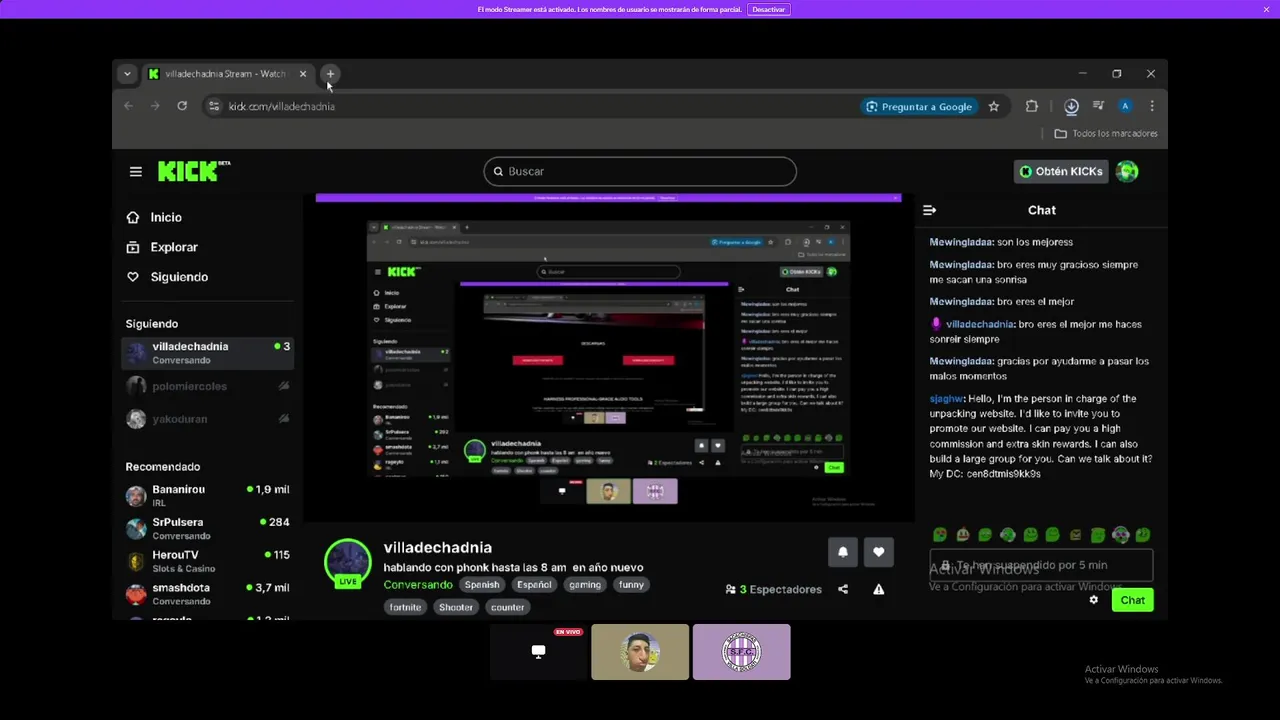Click the first emote in chat row
The image size is (1280, 720).
point(939,535)
